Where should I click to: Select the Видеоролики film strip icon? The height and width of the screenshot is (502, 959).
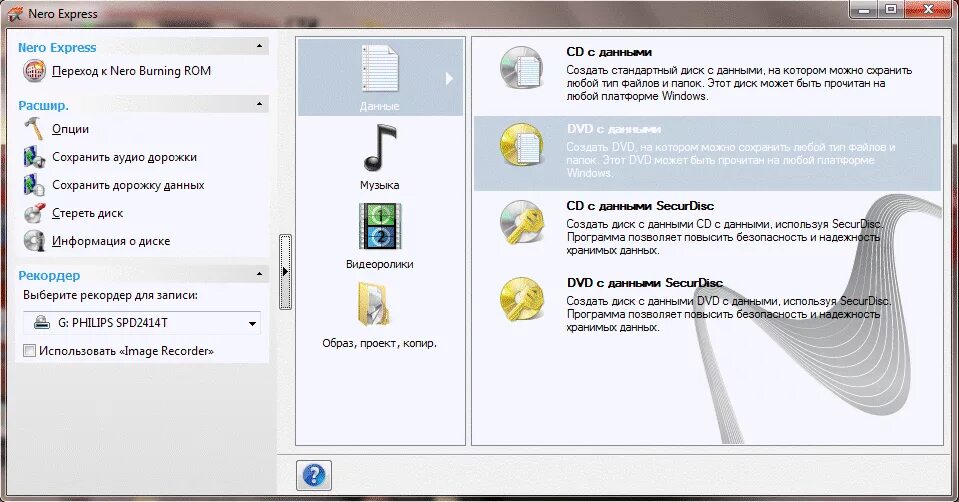380,227
